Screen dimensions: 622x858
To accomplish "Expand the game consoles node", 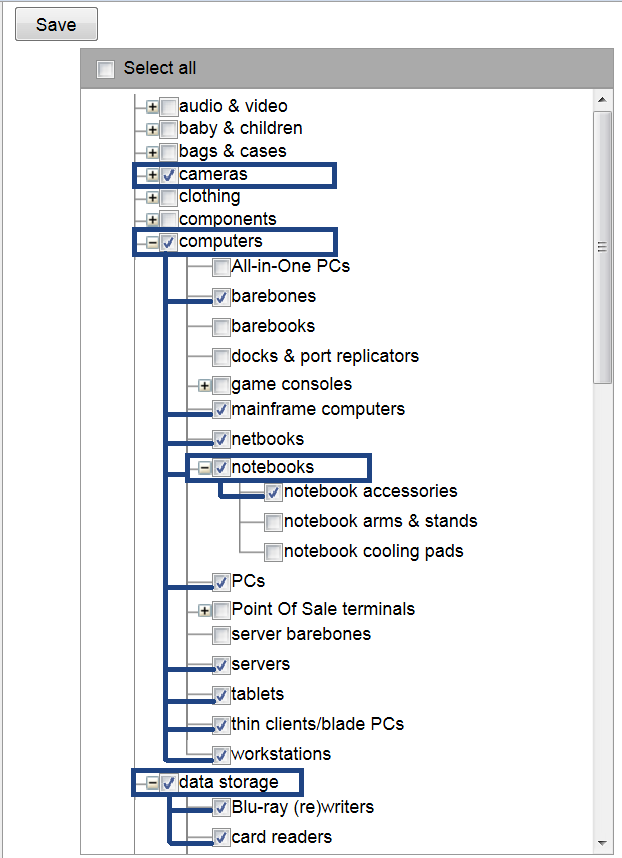I will coord(204,384).
